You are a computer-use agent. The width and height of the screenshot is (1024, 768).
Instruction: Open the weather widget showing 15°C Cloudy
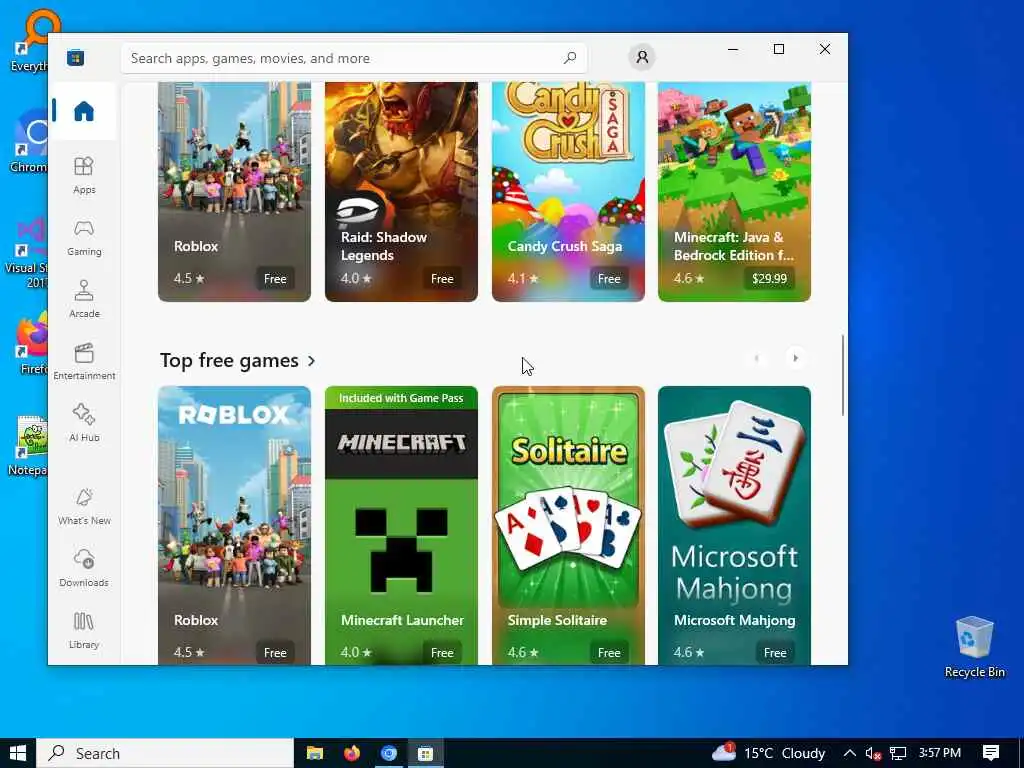pos(769,753)
